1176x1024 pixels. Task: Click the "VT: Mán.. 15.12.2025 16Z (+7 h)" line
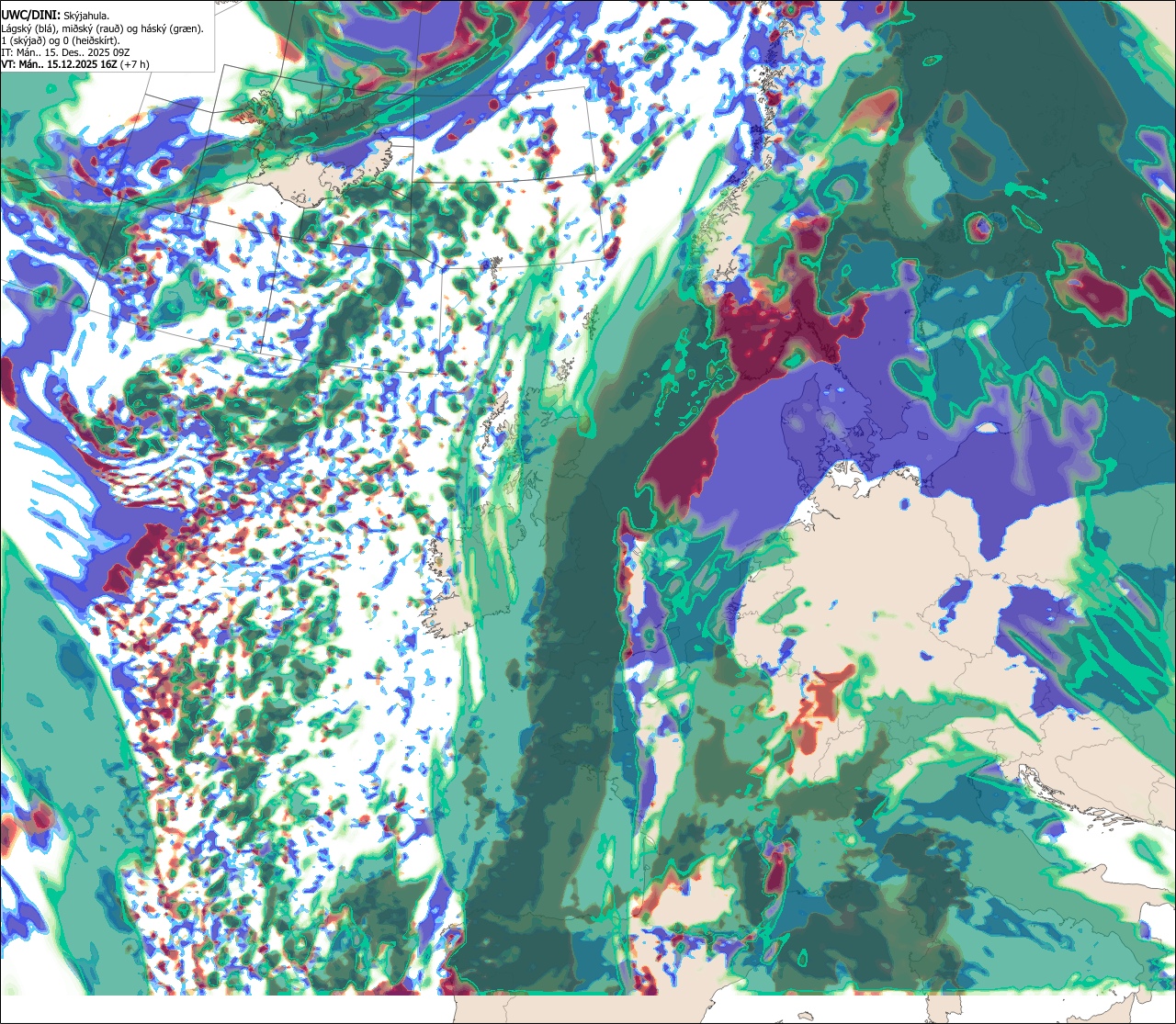point(75,64)
